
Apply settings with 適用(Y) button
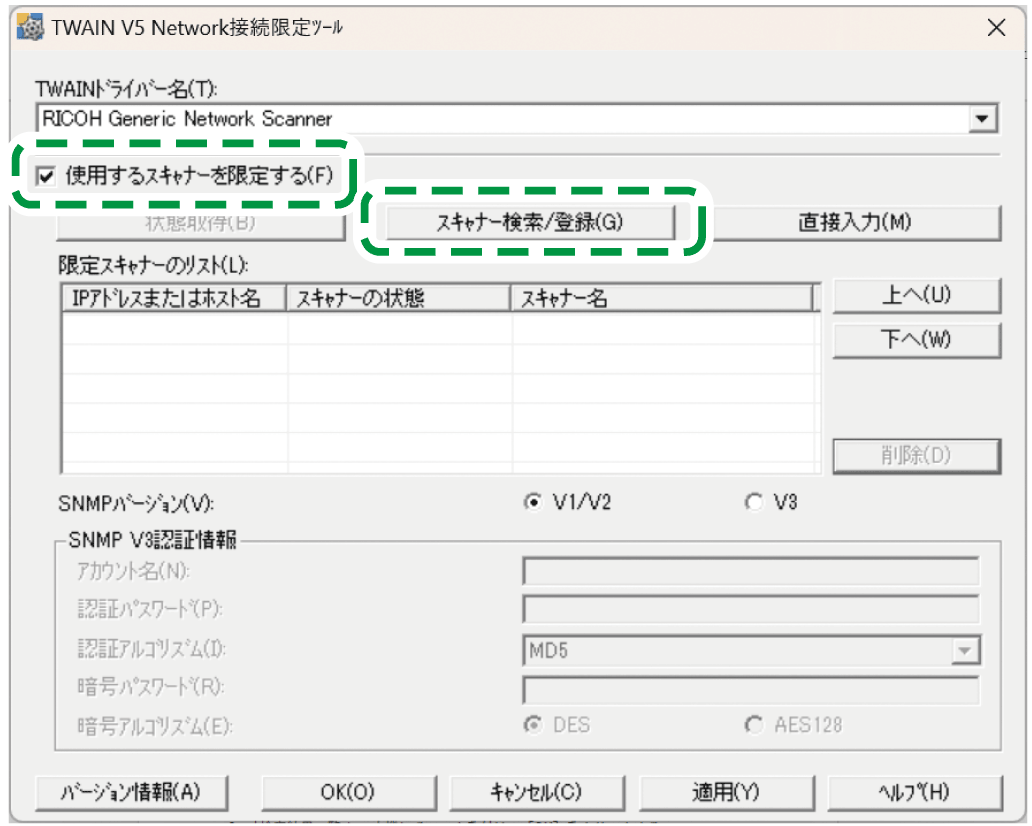[x=725, y=792]
